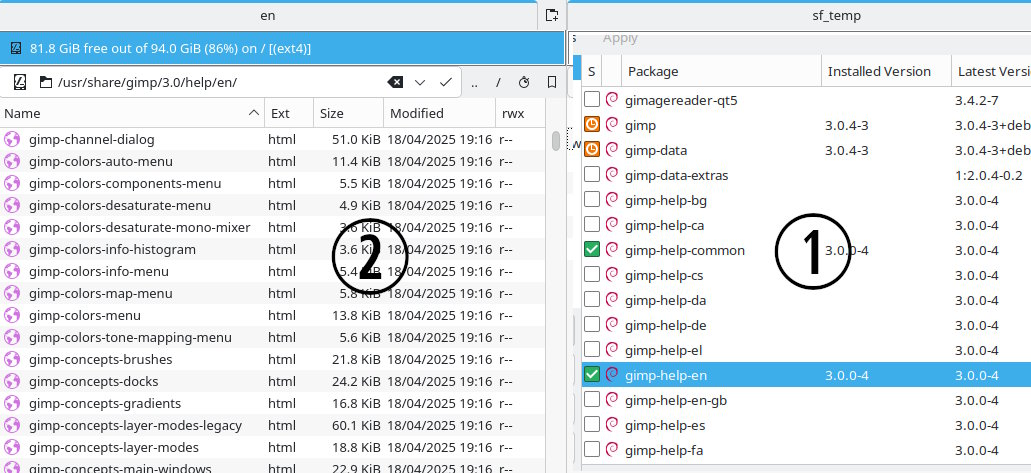Select file gimp-colors-tone-mapping-menu
The image size is (1031, 473).
pos(130,337)
